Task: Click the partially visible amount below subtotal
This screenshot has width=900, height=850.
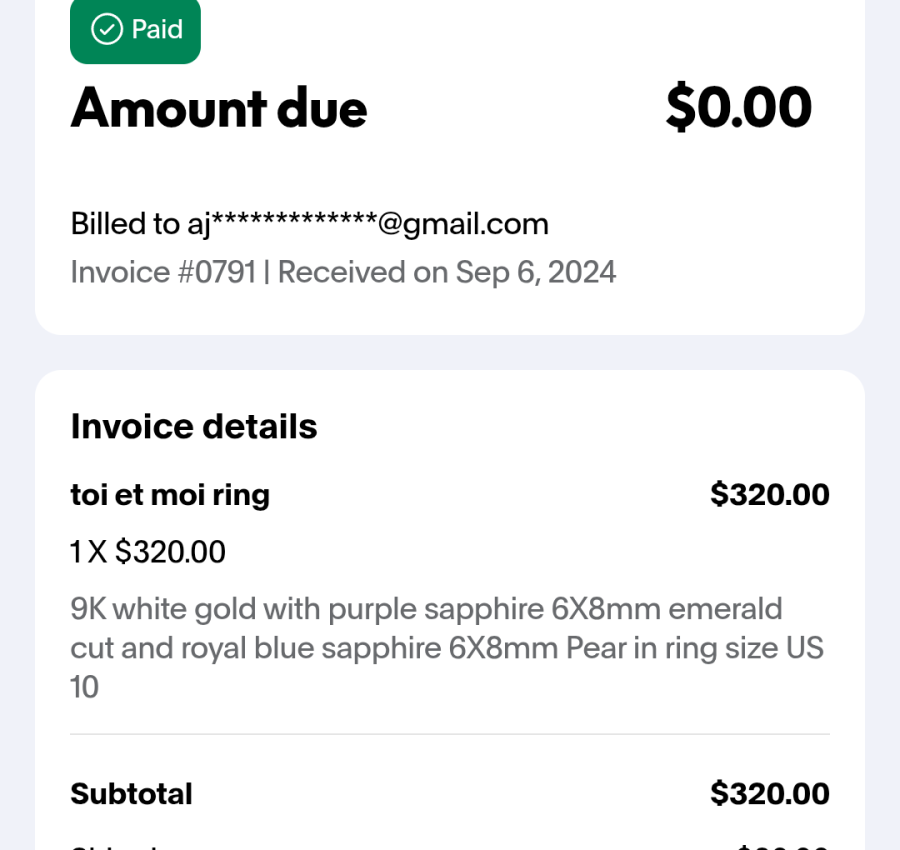Action: (783, 847)
